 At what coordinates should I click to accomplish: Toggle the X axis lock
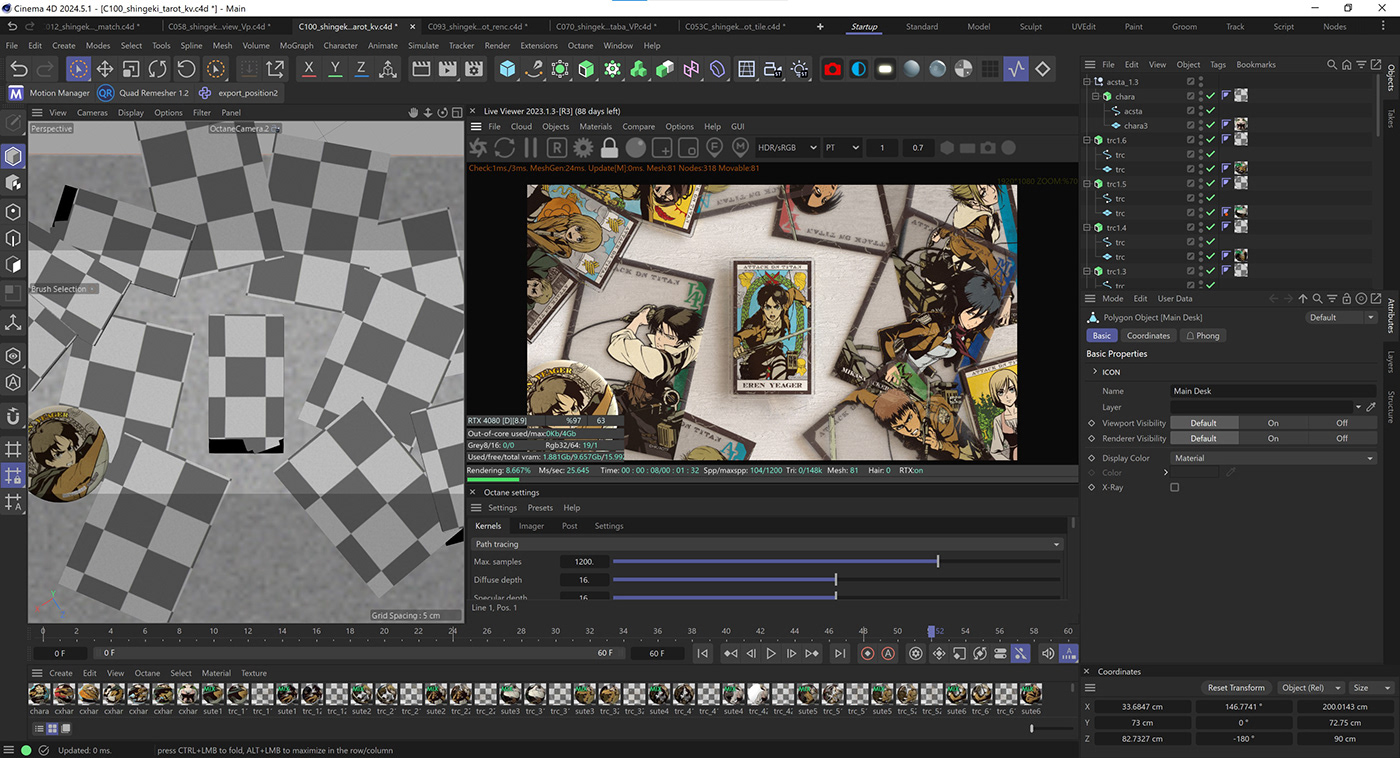click(309, 69)
